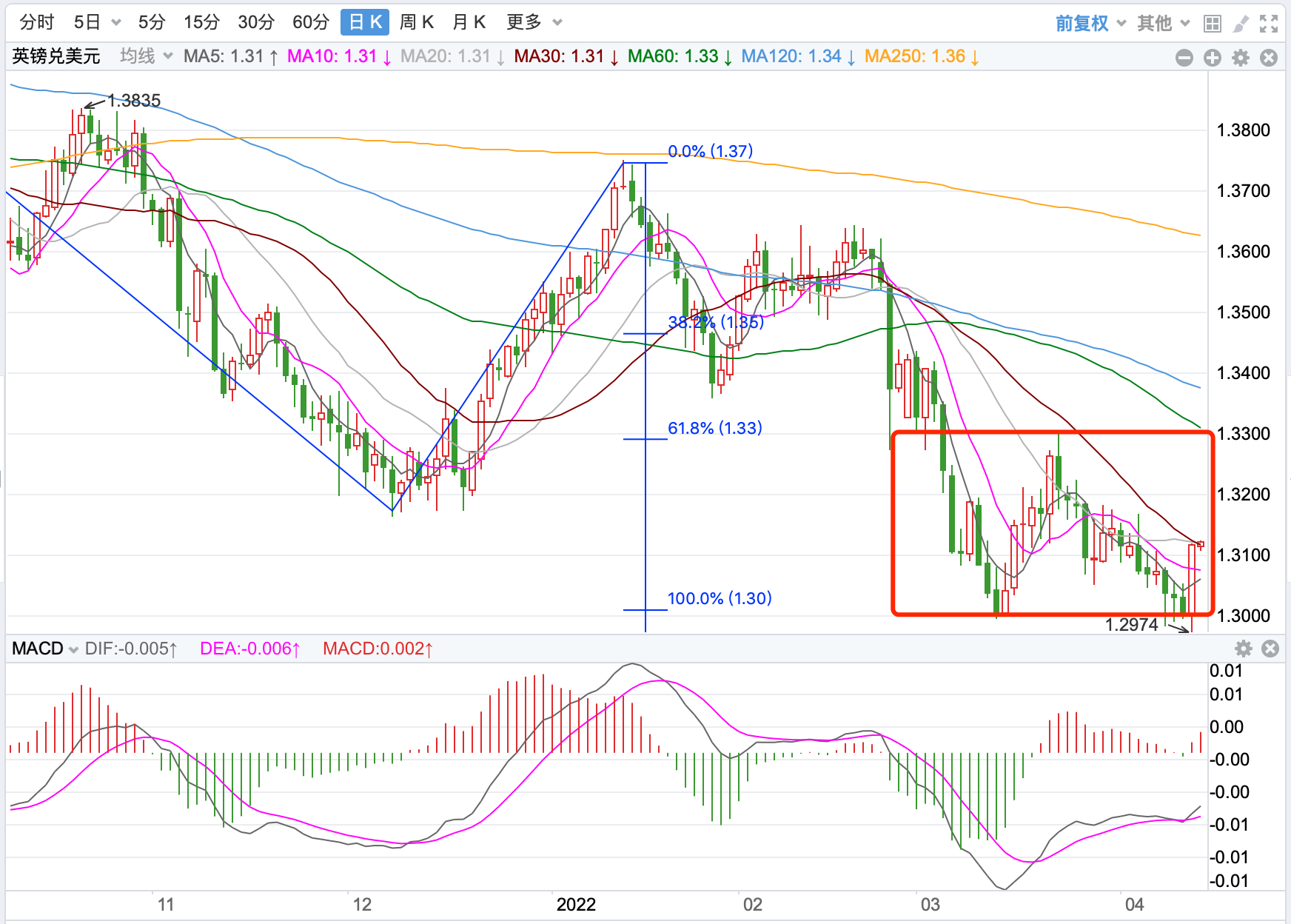Select the 月 K monthly chart
Screen dimensions: 1291x924
click(469, 22)
